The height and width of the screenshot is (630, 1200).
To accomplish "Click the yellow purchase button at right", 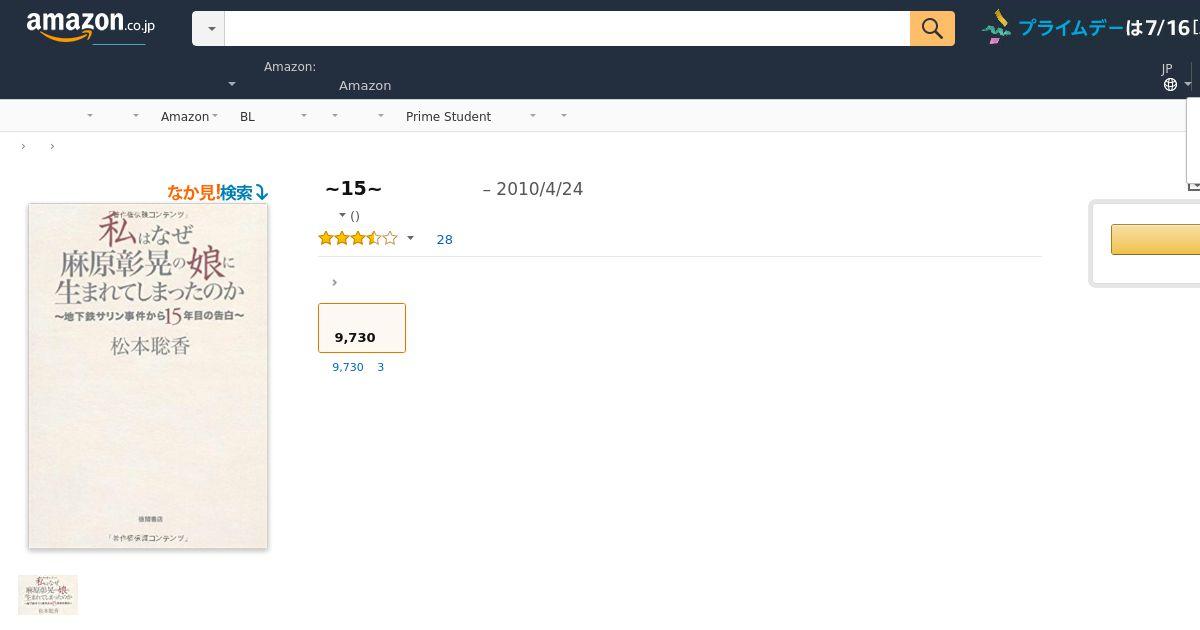I will 1155,239.
